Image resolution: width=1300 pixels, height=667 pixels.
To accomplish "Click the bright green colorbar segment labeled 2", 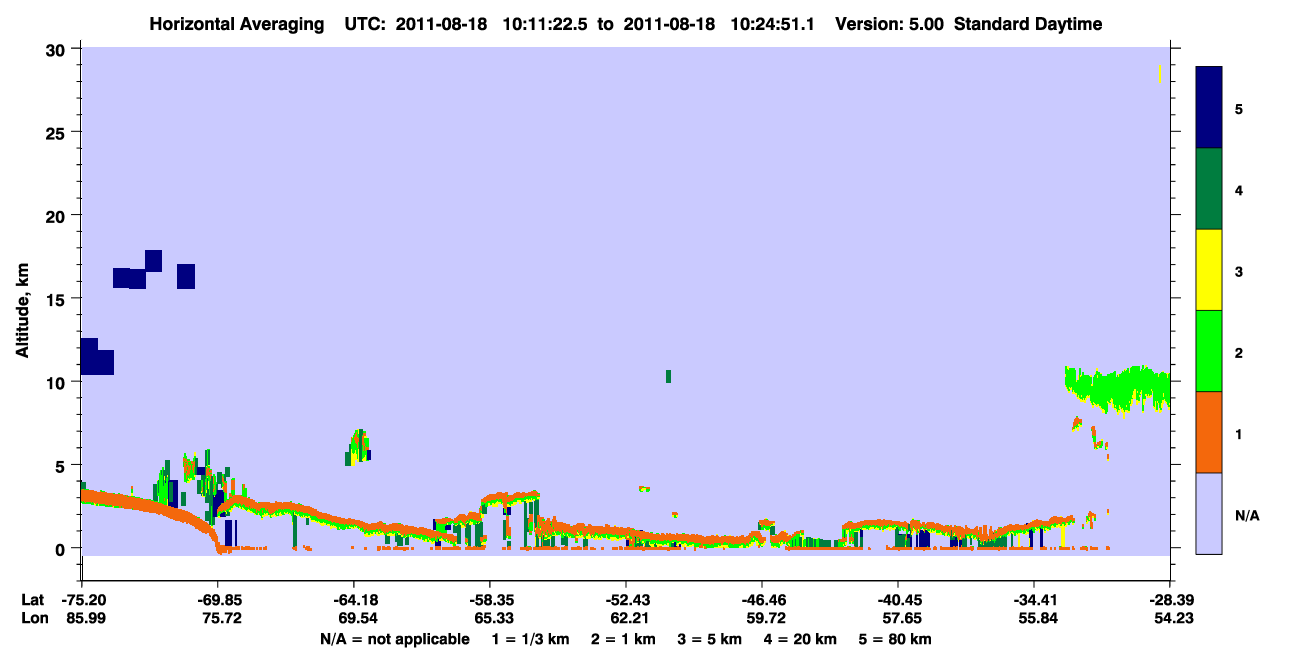I will click(x=1209, y=351).
